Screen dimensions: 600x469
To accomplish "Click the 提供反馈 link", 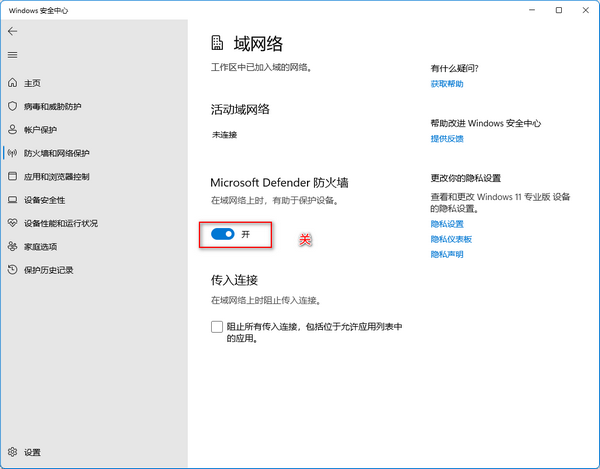I will pos(447,139).
